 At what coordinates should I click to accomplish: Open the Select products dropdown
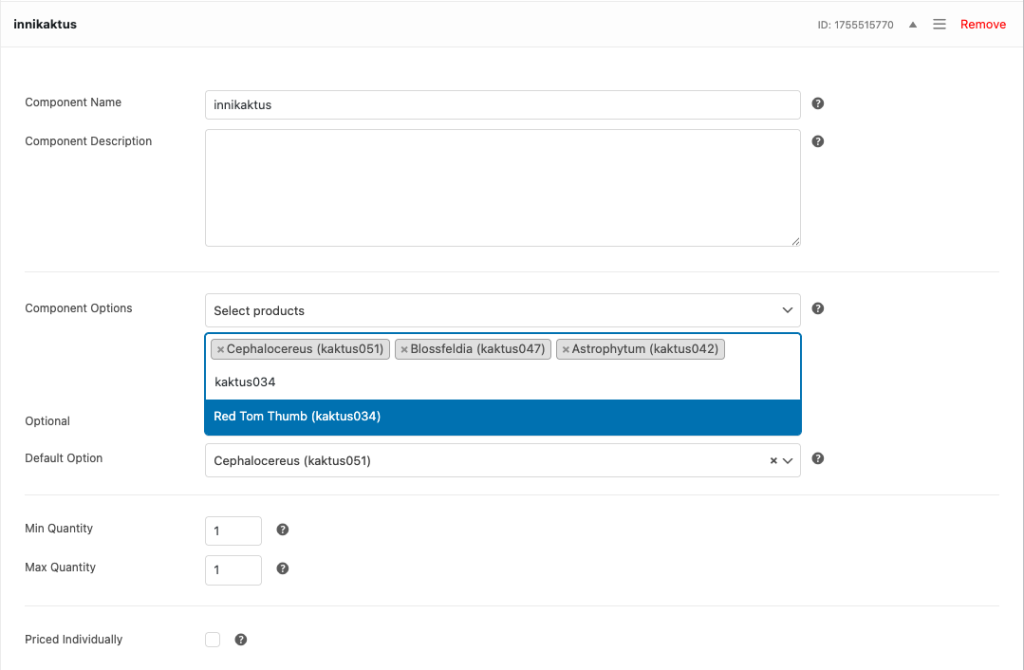(x=502, y=311)
